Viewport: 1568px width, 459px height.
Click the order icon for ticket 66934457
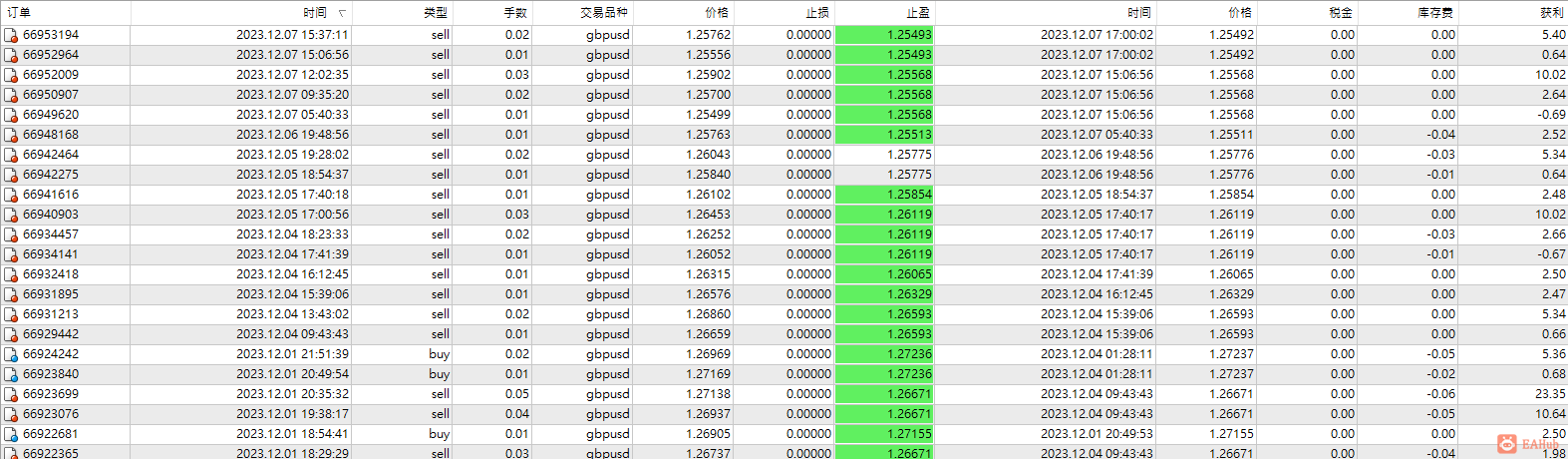point(11,234)
